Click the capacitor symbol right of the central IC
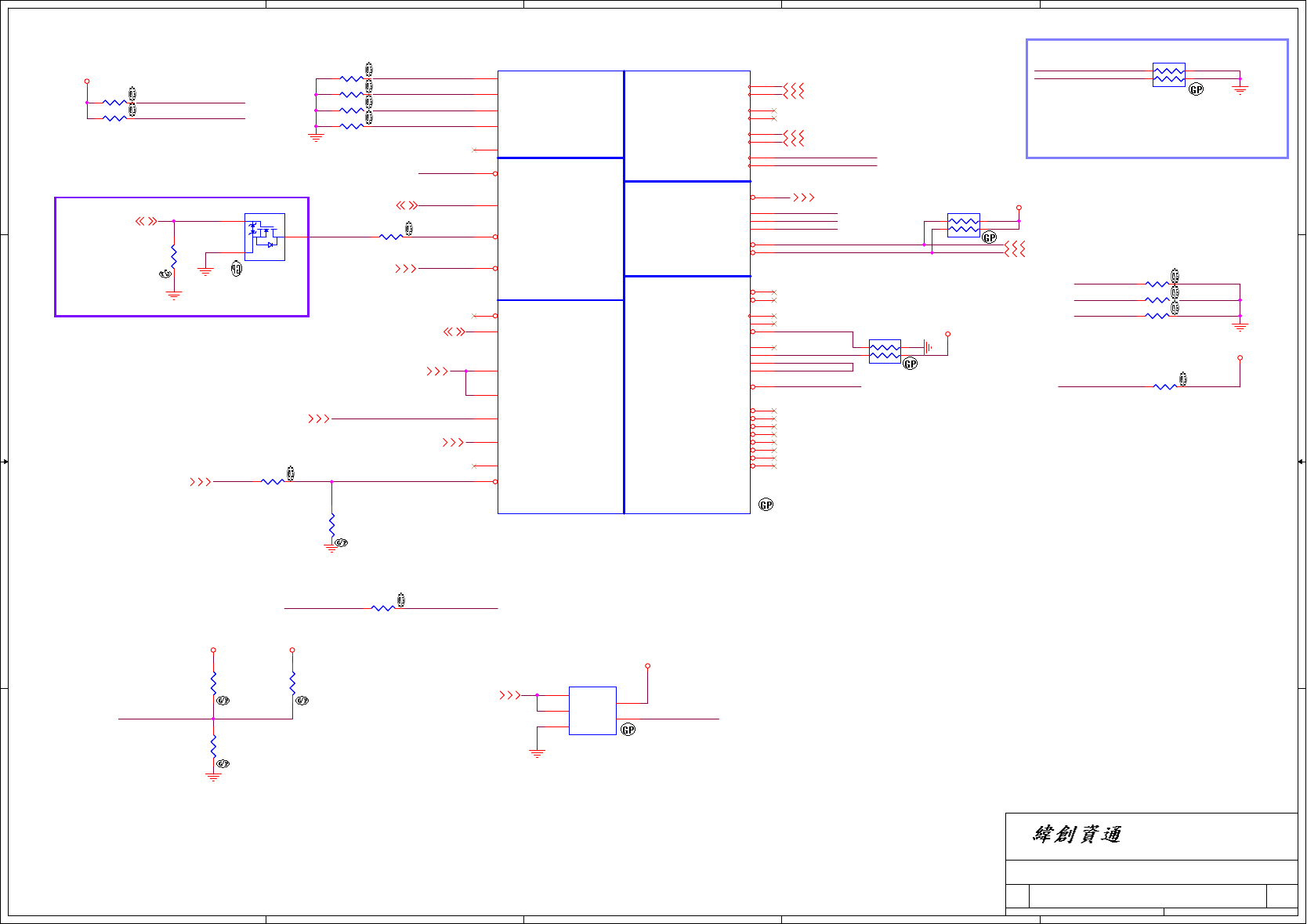The image size is (1307, 924). click(929, 347)
